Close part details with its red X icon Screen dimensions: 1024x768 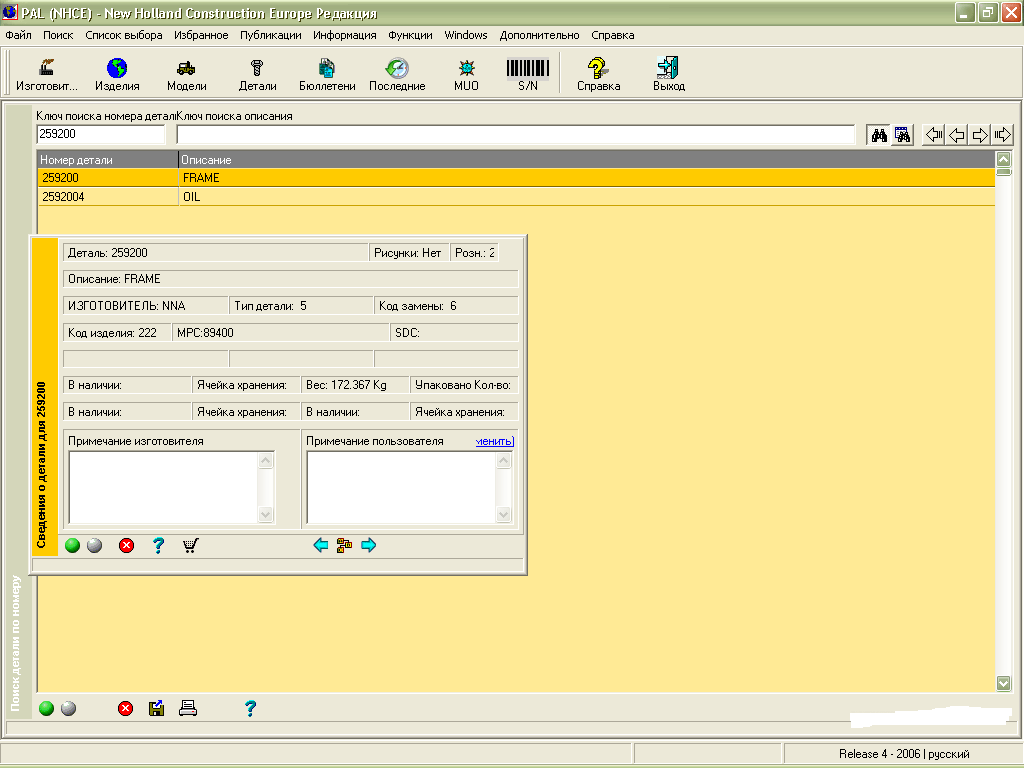[x=127, y=546]
